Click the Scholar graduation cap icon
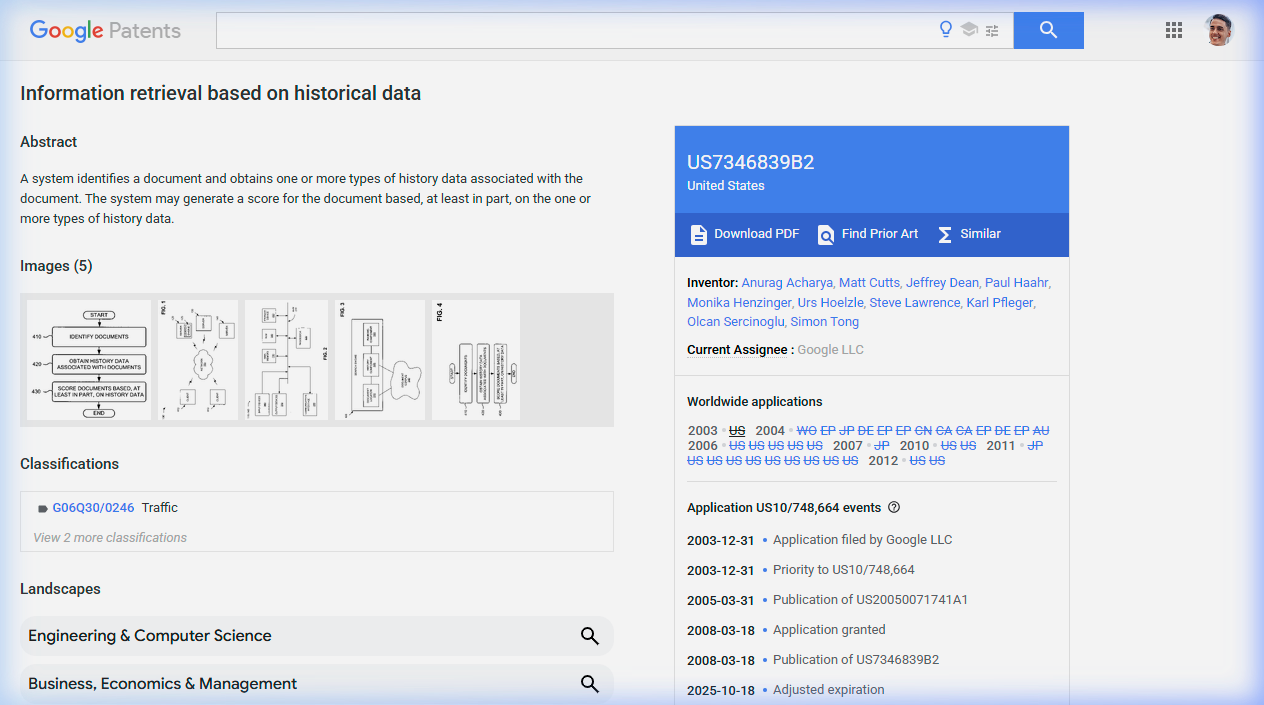Screen dimensions: 1264x705 (x=969, y=30)
